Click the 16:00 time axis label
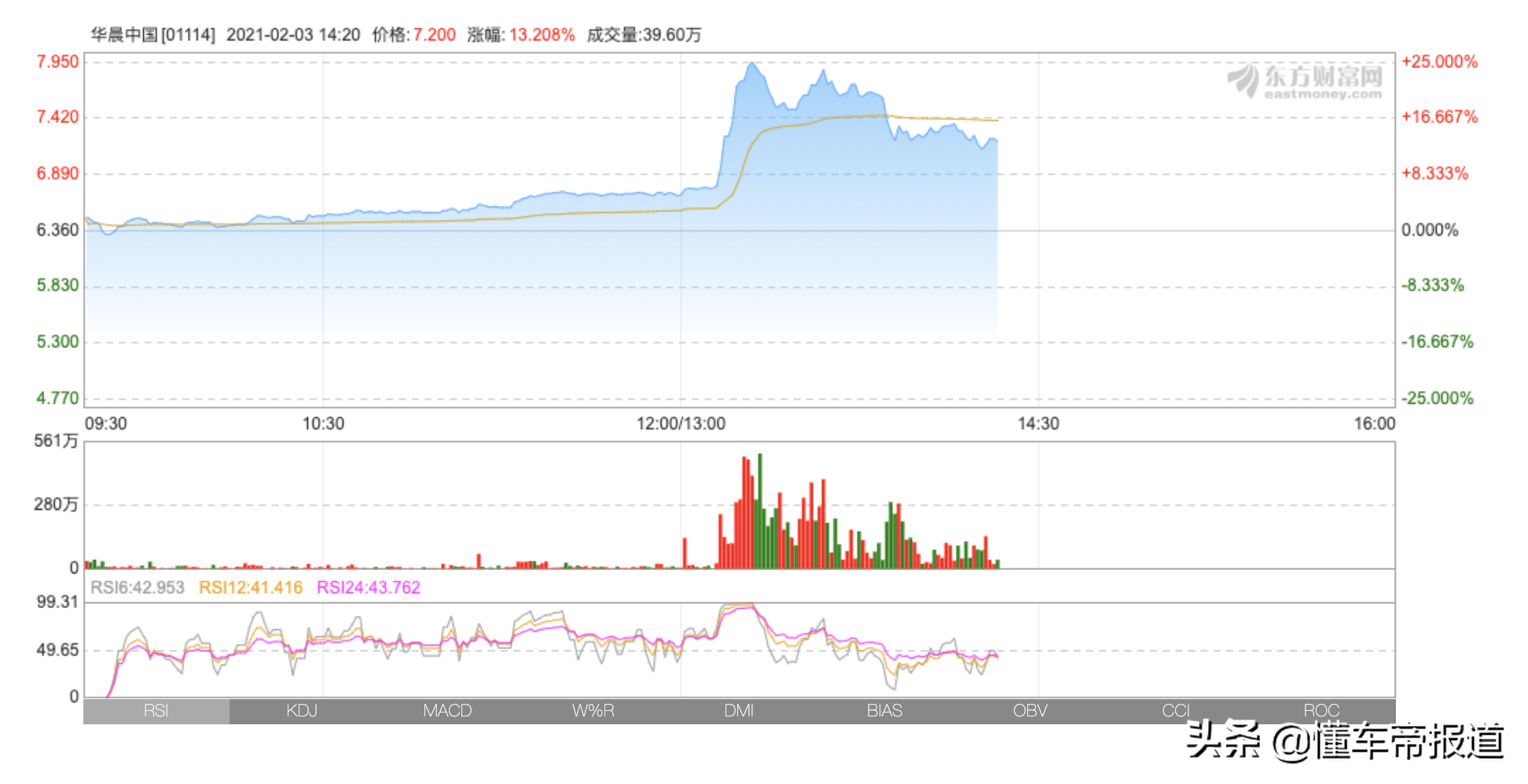This screenshot has width=1528, height=784. 1375,423
